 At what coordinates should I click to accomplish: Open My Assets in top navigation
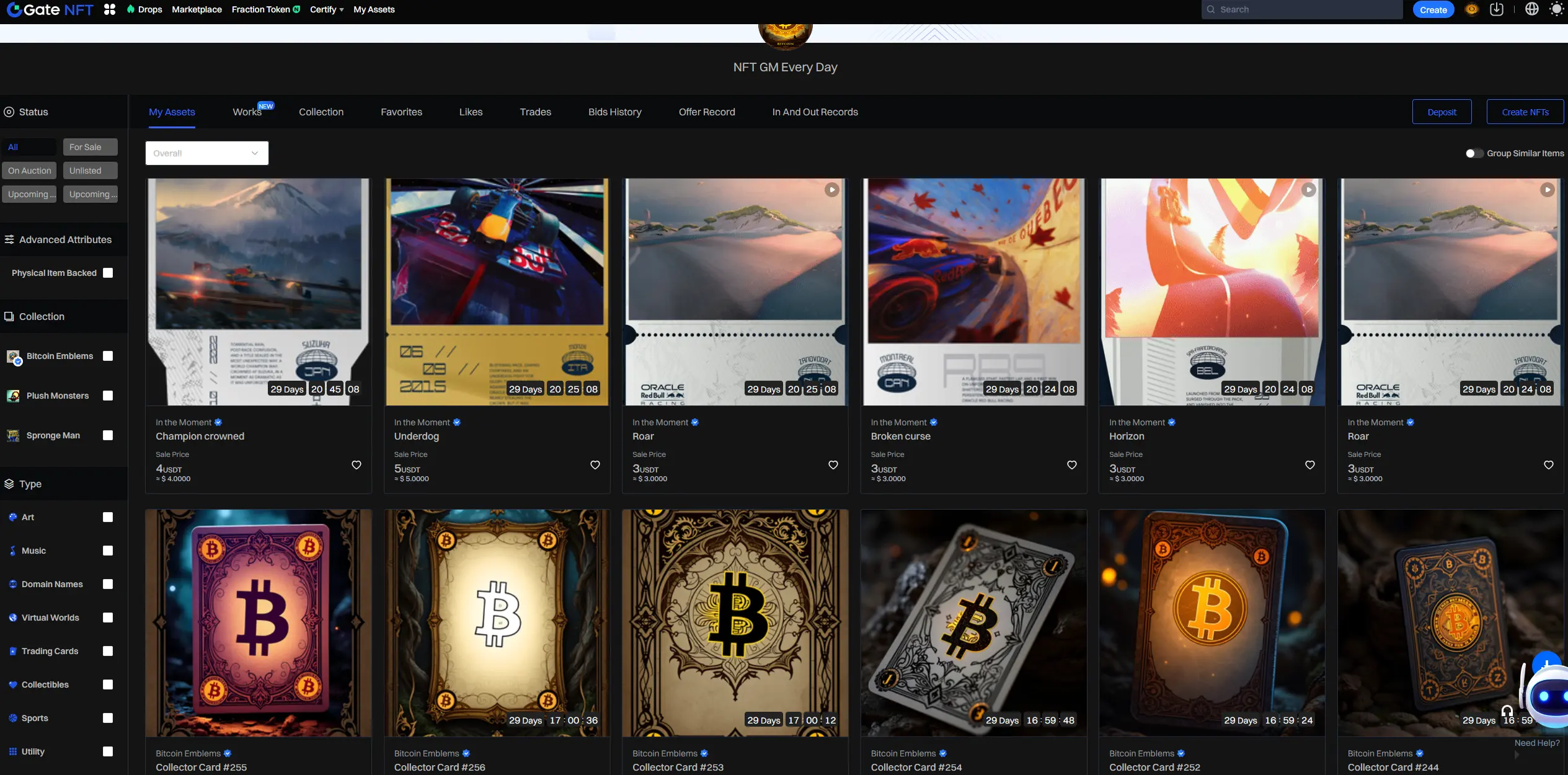coord(374,9)
